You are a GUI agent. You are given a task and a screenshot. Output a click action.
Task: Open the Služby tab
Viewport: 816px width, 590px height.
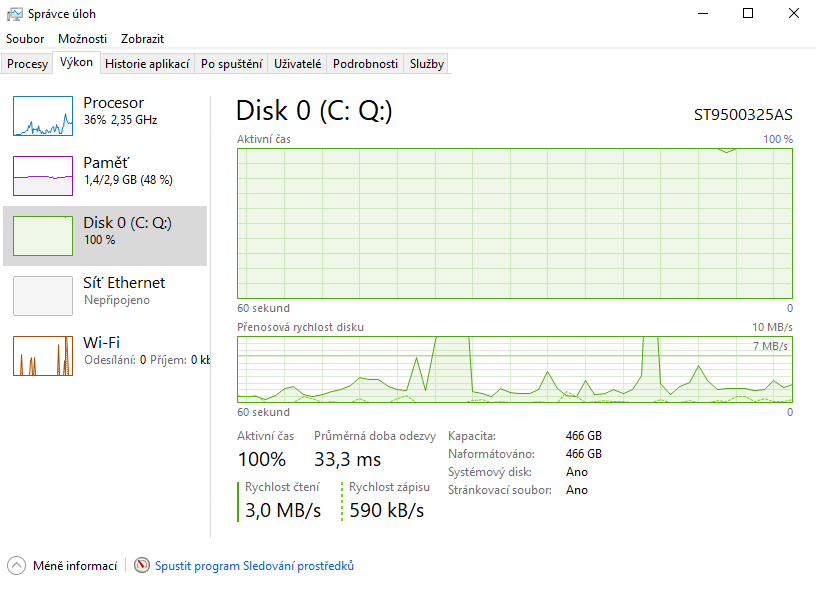427,64
